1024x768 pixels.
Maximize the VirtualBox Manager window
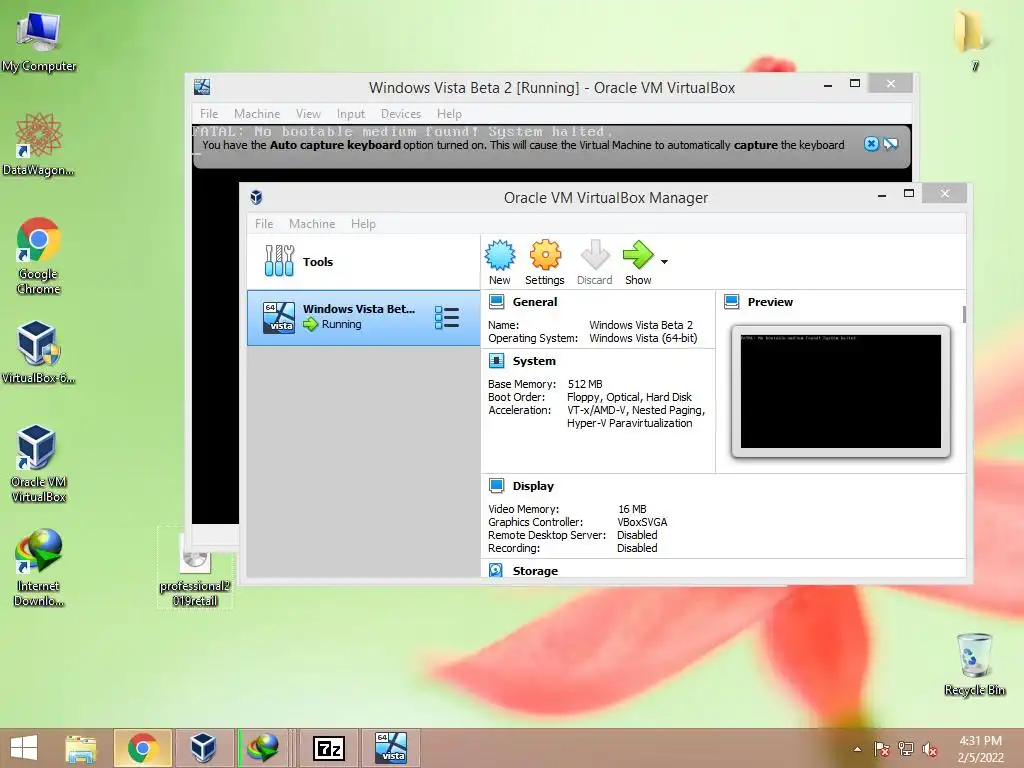[x=908, y=193]
